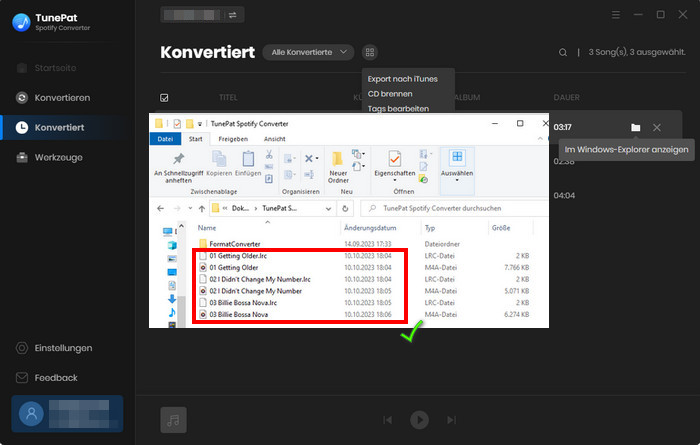Expand the Alle Konvertierte dropdown
Screen dimensions: 700x445
coord(309,52)
